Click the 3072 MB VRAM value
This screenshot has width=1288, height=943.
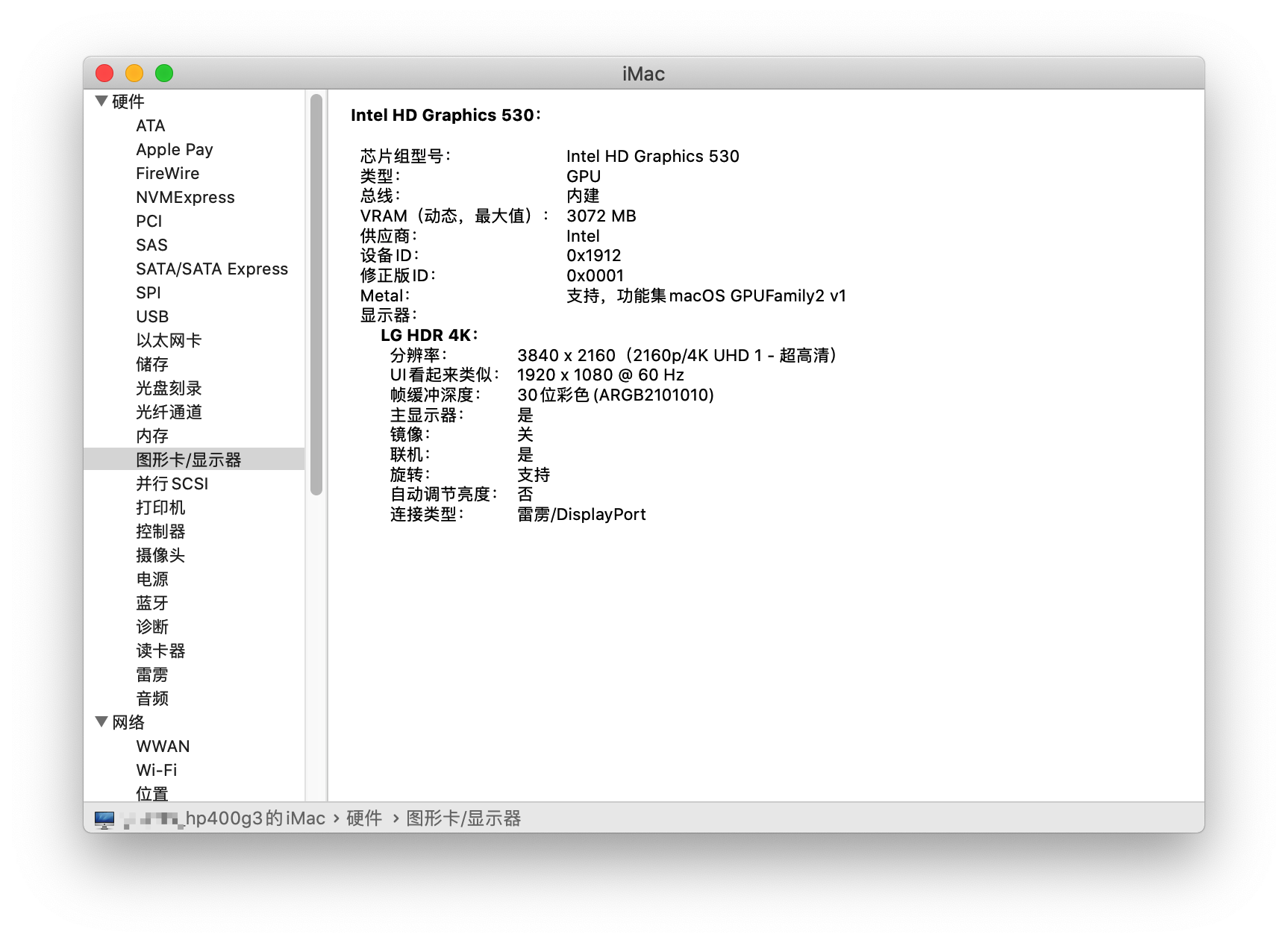[x=601, y=216]
